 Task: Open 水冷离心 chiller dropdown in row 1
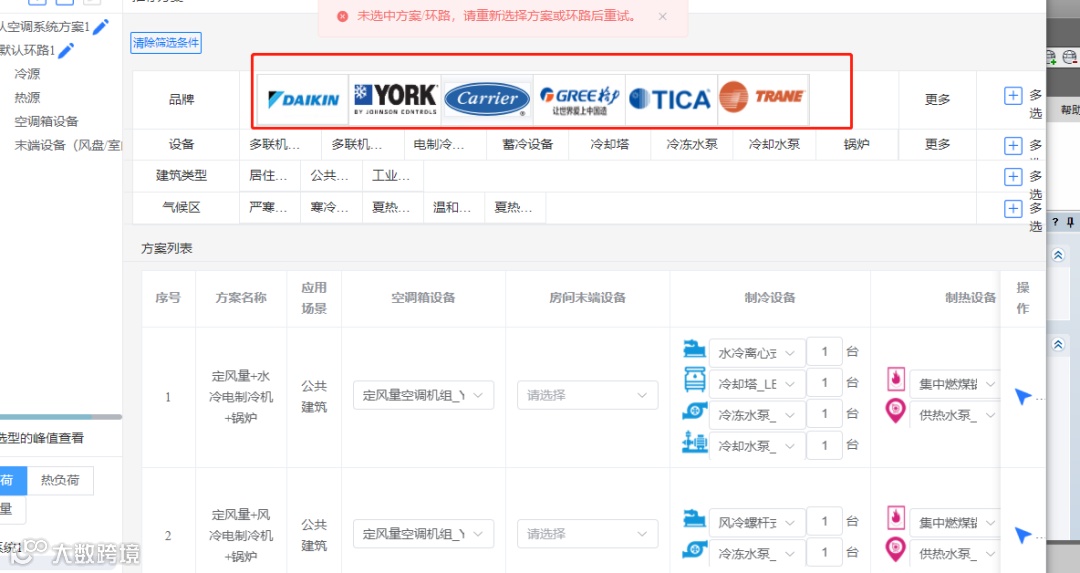pos(756,353)
